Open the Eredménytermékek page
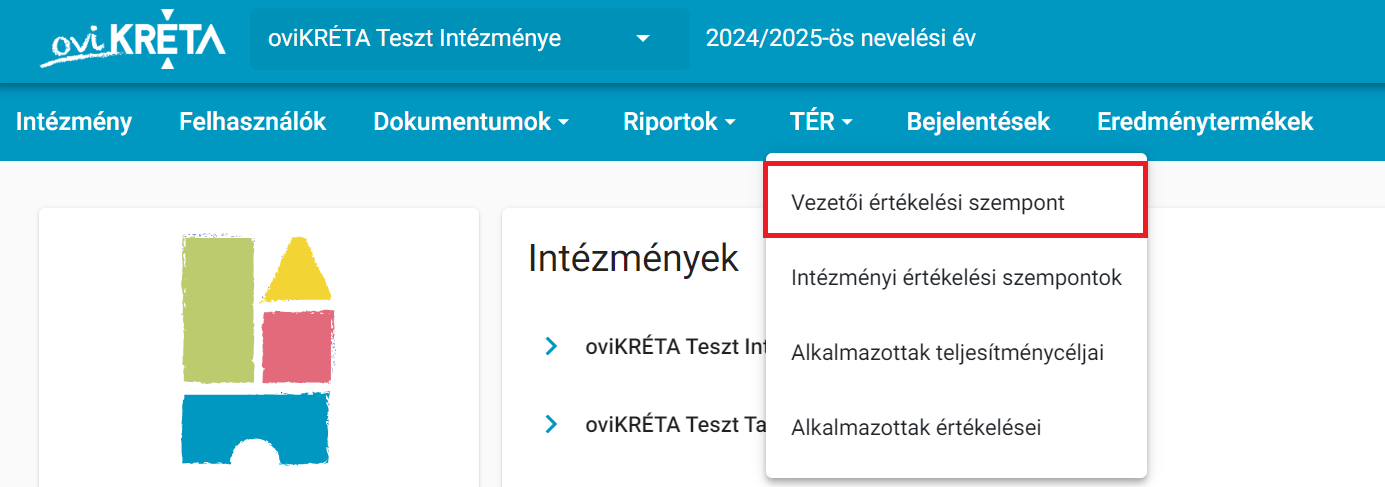The height and width of the screenshot is (487, 1385). (1205, 122)
